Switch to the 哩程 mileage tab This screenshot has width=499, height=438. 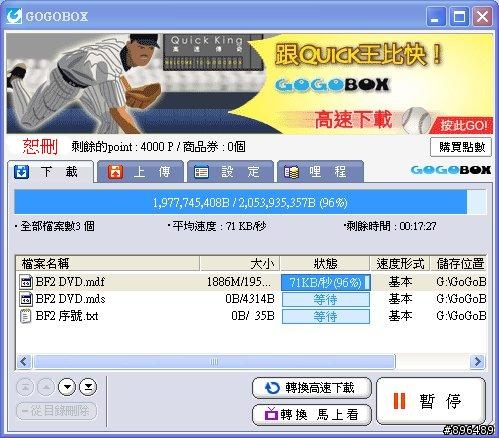pos(320,172)
